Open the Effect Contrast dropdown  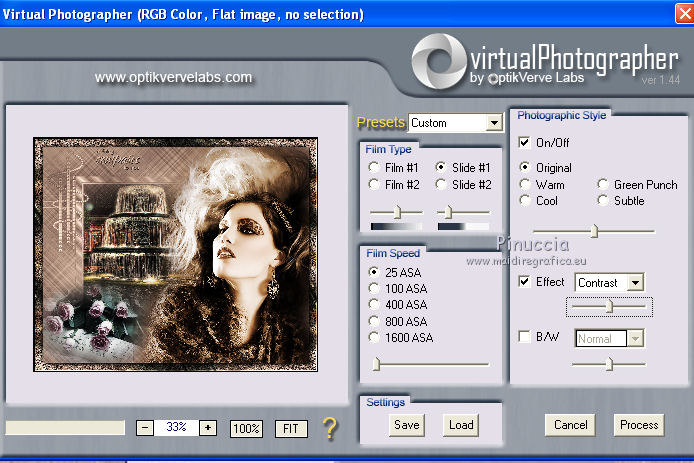tap(635, 282)
